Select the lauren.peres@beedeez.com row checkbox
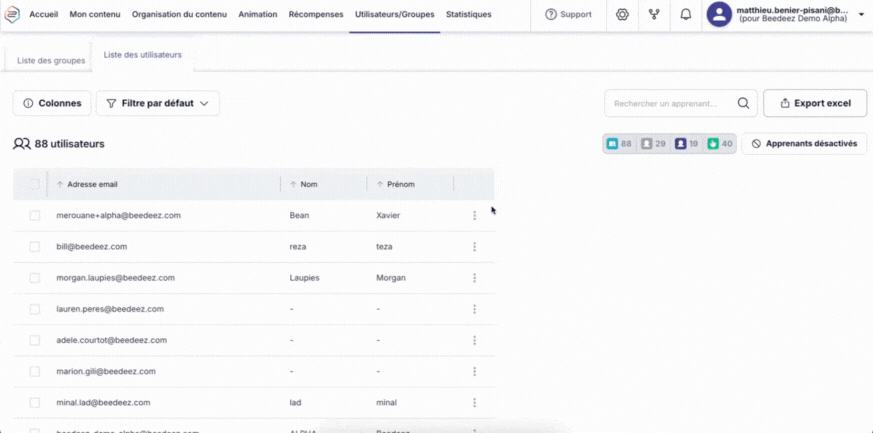This screenshot has width=873, height=433. coord(35,309)
